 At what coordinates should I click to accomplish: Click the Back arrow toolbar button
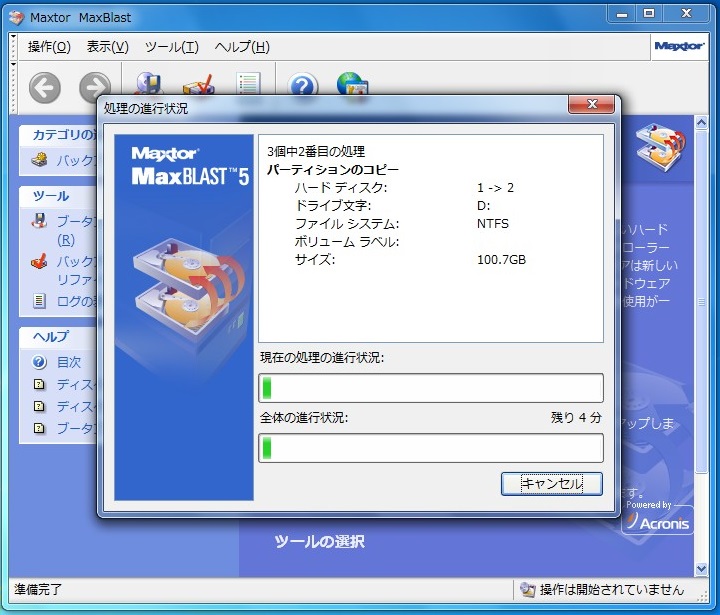pyautogui.click(x=45, y=87)
